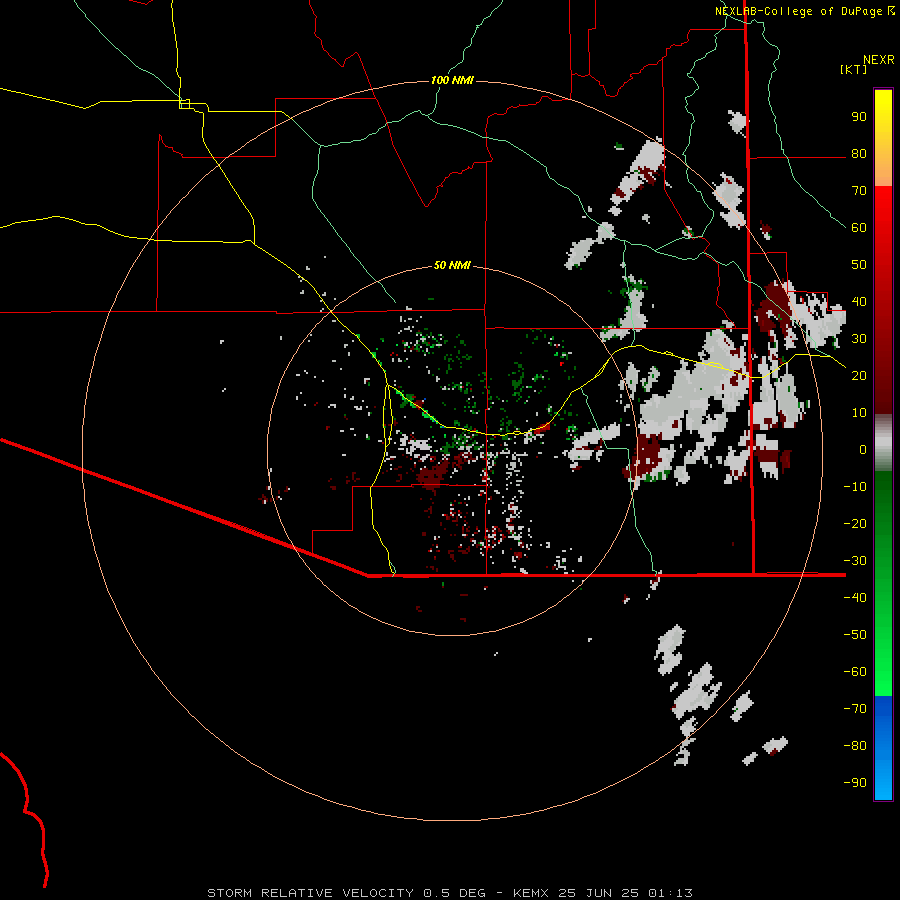This screenshot has height=900, width=900.
Task: Click the -10 value on the velocity scale
Action: 855,487
